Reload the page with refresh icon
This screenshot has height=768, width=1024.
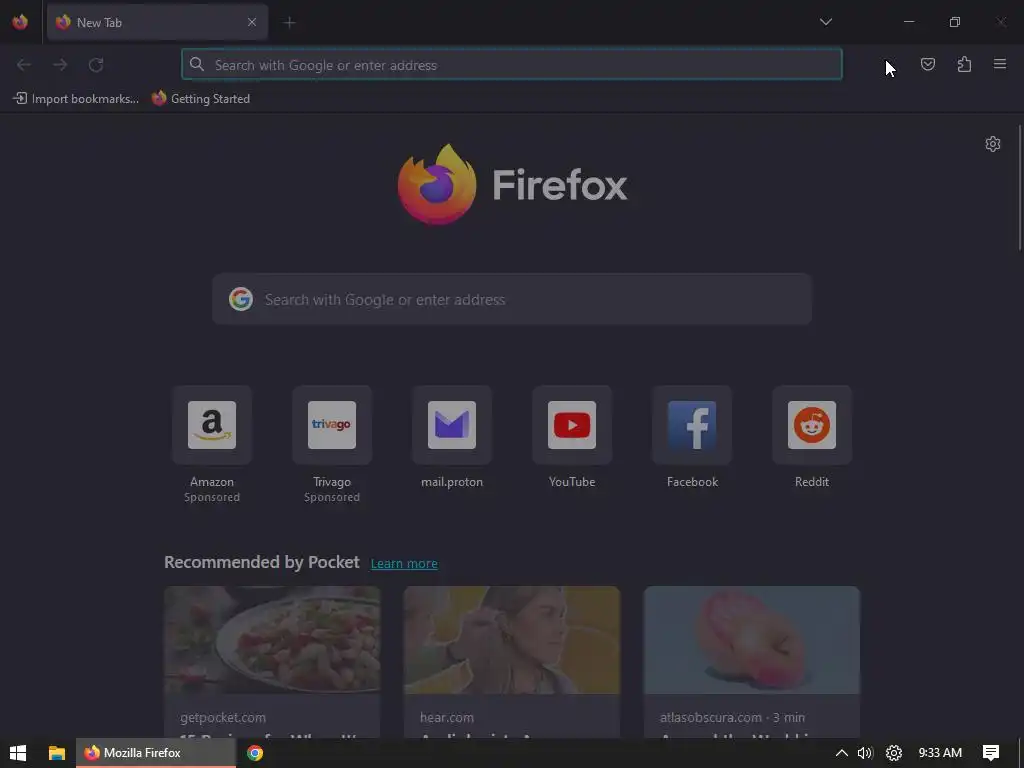[x=96, y=65]
